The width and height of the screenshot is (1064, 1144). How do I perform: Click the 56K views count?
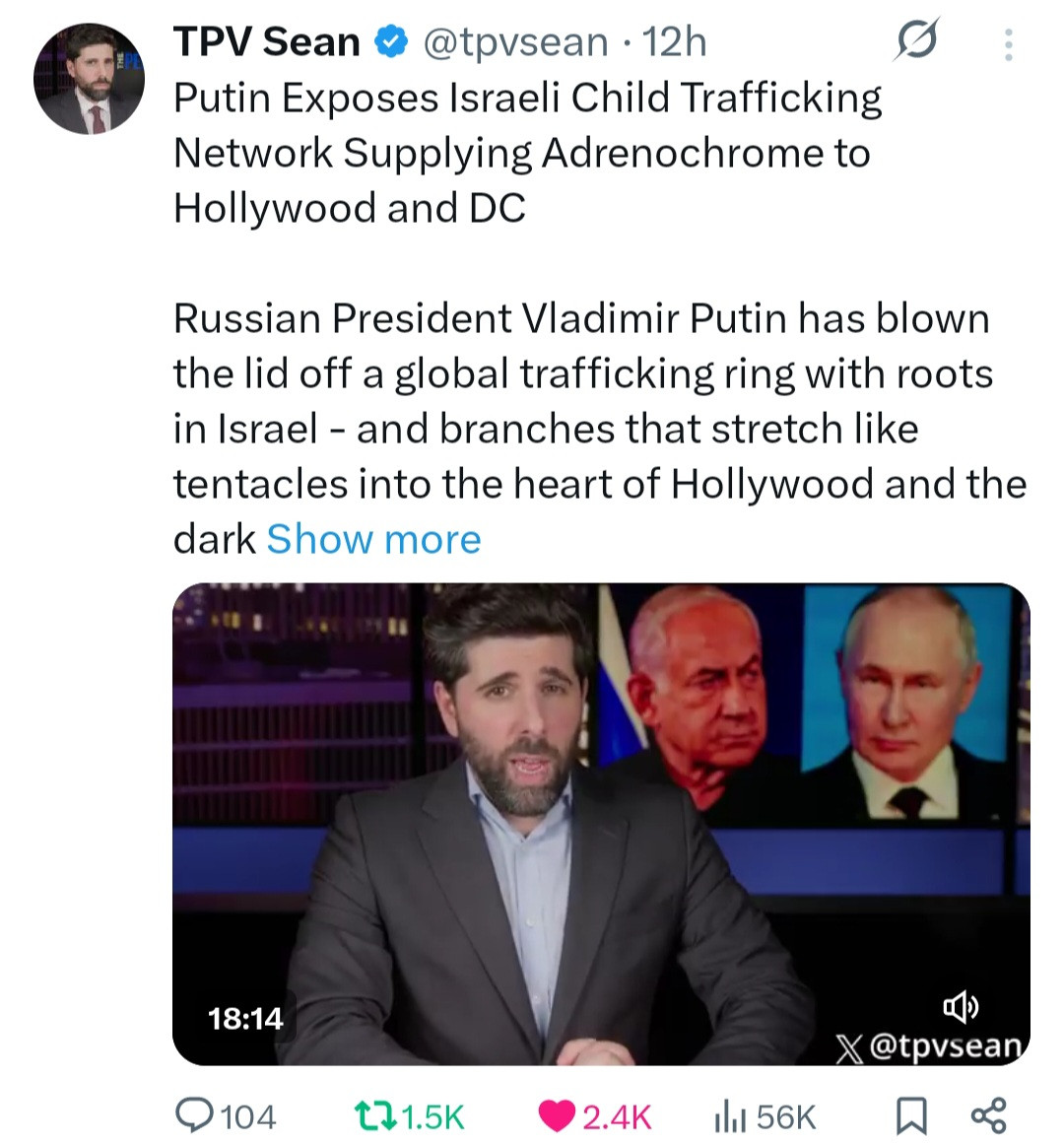(x=786, y=1116)
